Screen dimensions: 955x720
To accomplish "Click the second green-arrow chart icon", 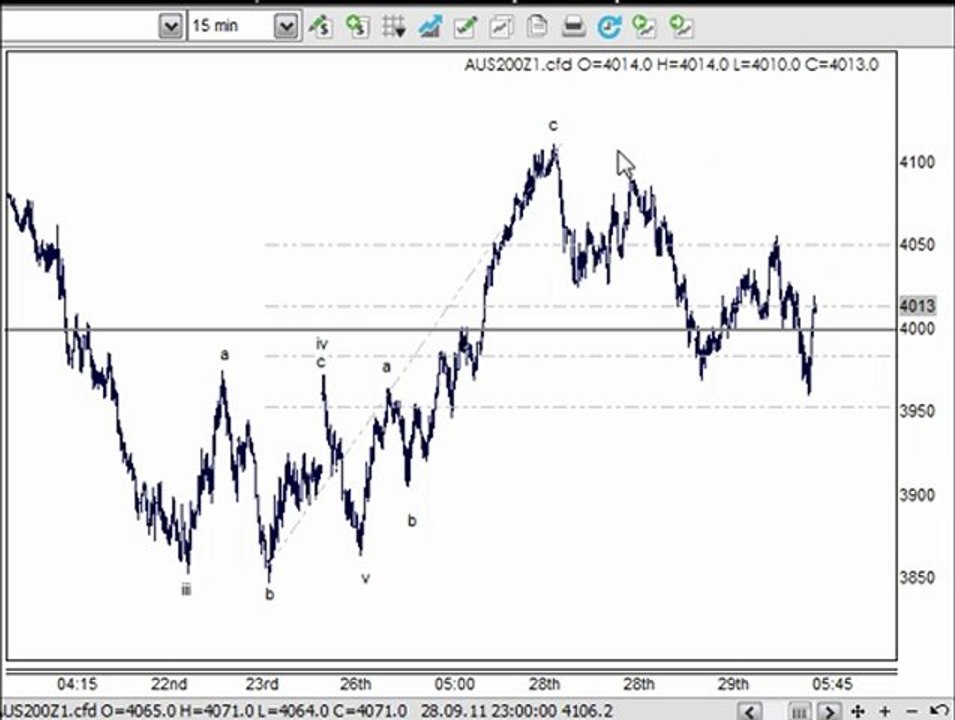I will pyautogui.click(x=681, y=26).
